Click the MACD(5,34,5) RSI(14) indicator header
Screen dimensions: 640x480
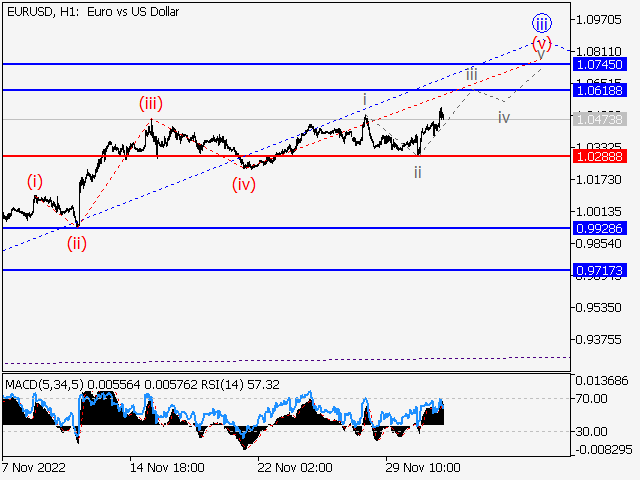pos(142,385)
